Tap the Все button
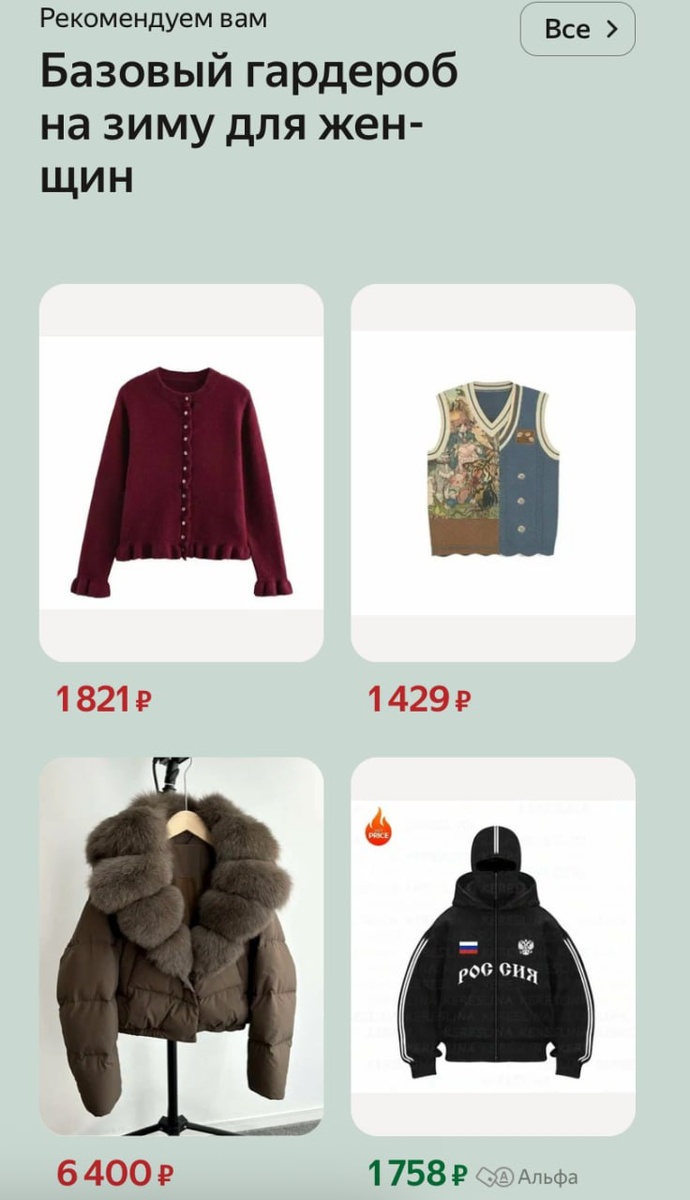The width and height of the screenshot is (690, 1200). pyautogui.click(x=578, y=29)
